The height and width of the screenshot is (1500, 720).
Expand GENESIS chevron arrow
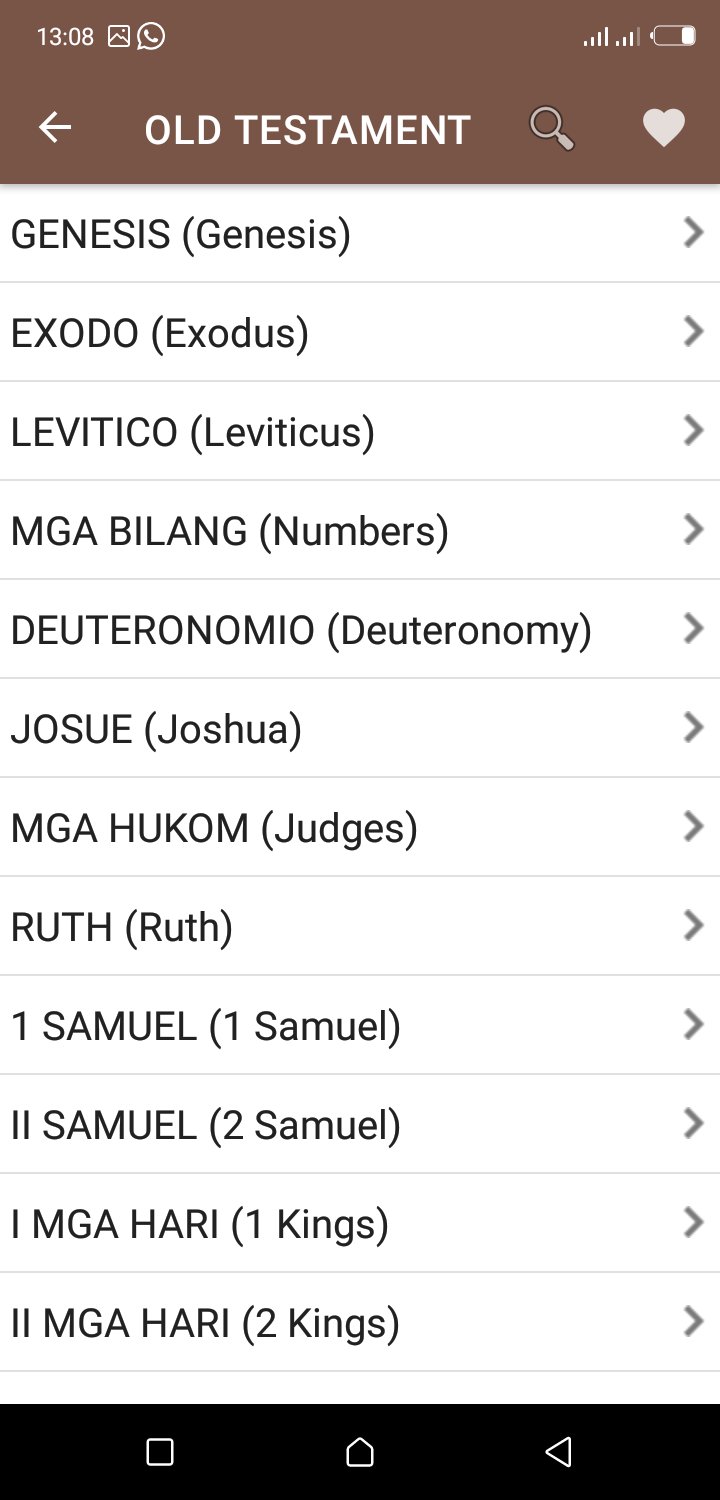[x=693, y=233]
